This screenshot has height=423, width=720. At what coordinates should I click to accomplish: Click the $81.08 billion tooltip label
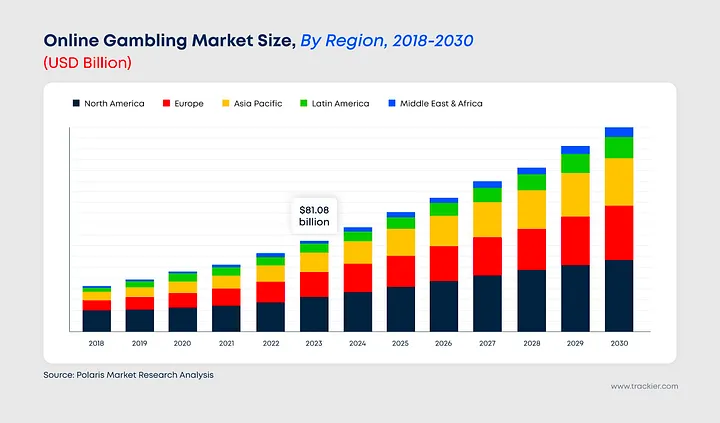(314, 216)
